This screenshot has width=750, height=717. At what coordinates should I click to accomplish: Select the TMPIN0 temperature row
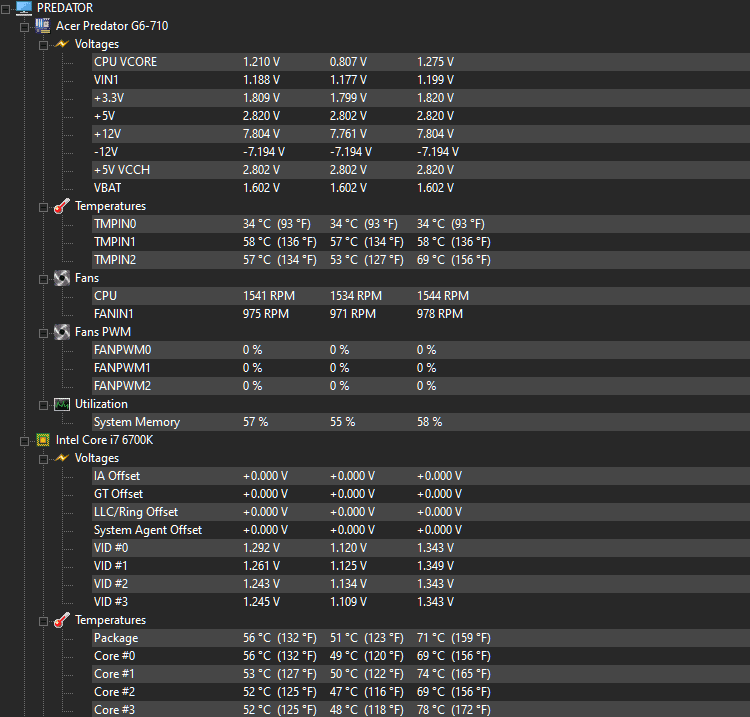click(421, 224)
